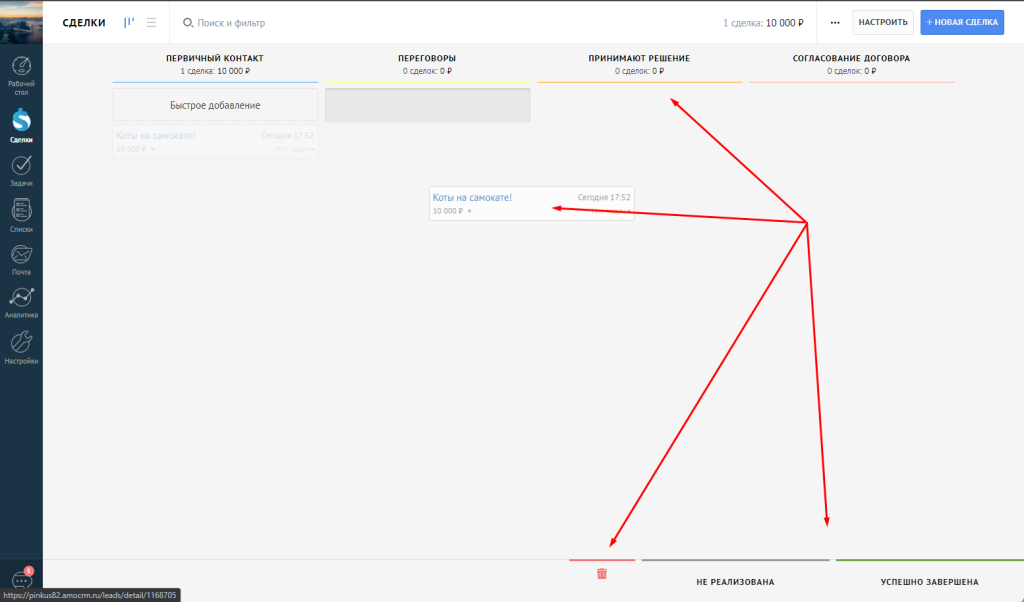The image size is (1024, 602).
Task: Open the chat notifications bubble icon
Action: pyautogui.click(x=21, y=581)
